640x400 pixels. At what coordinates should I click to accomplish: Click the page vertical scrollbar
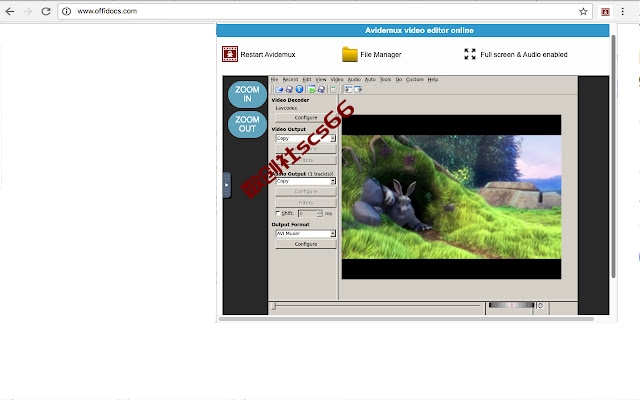coord(613,157)
